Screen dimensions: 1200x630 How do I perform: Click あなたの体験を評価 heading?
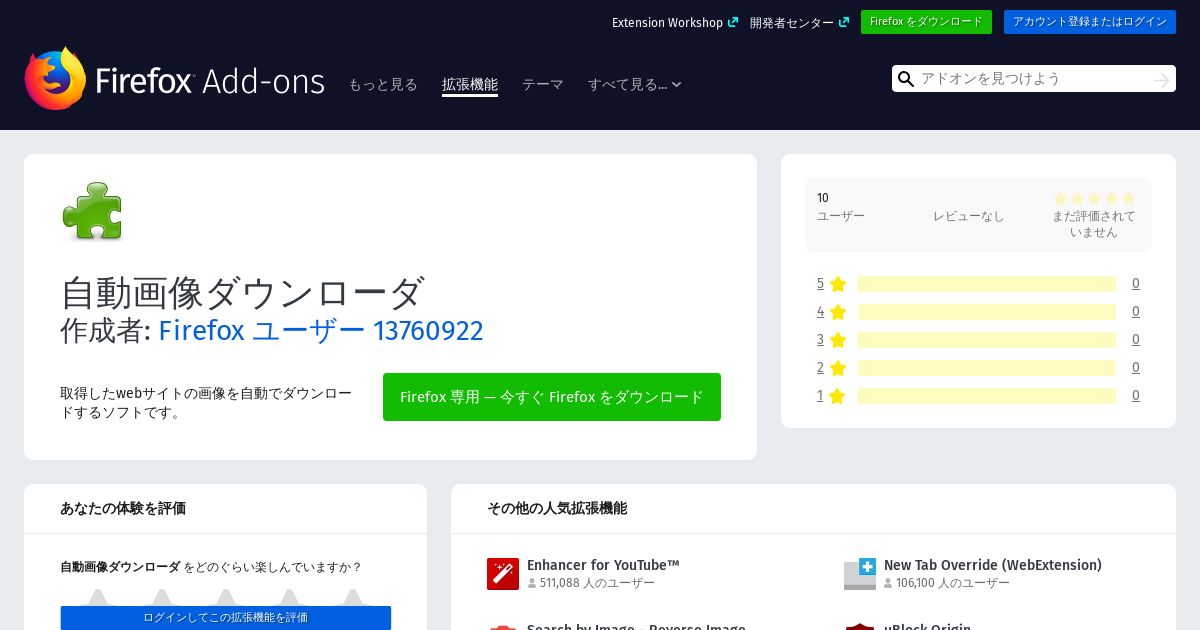tap(123, 508)
